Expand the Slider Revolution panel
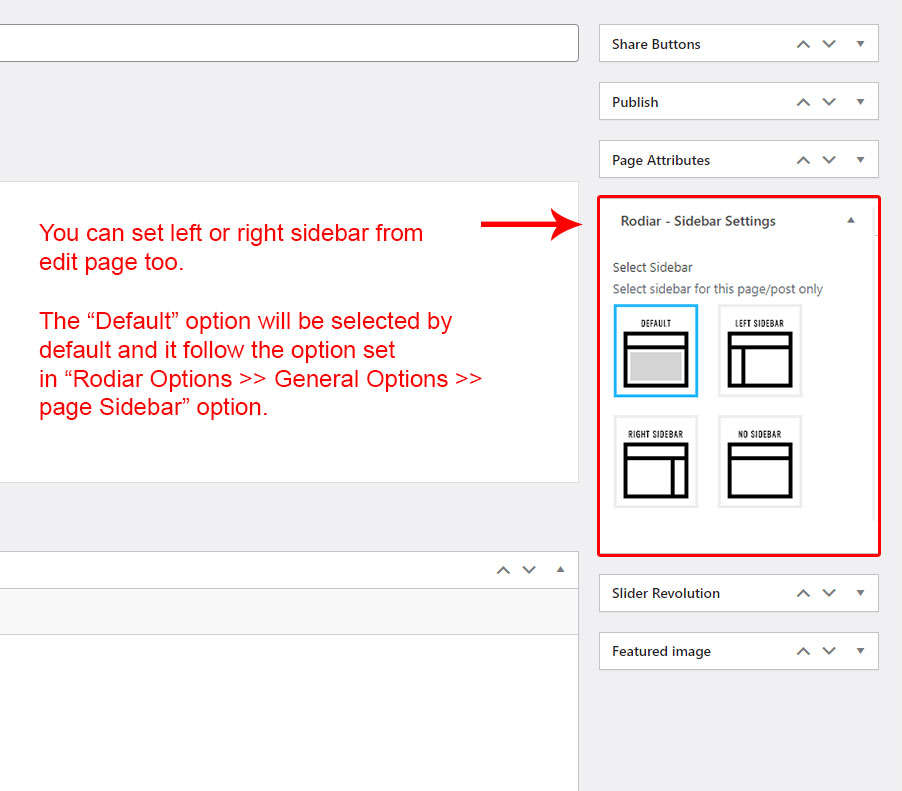Viewport: 902px width, 791px height. [x=860, y=593]
